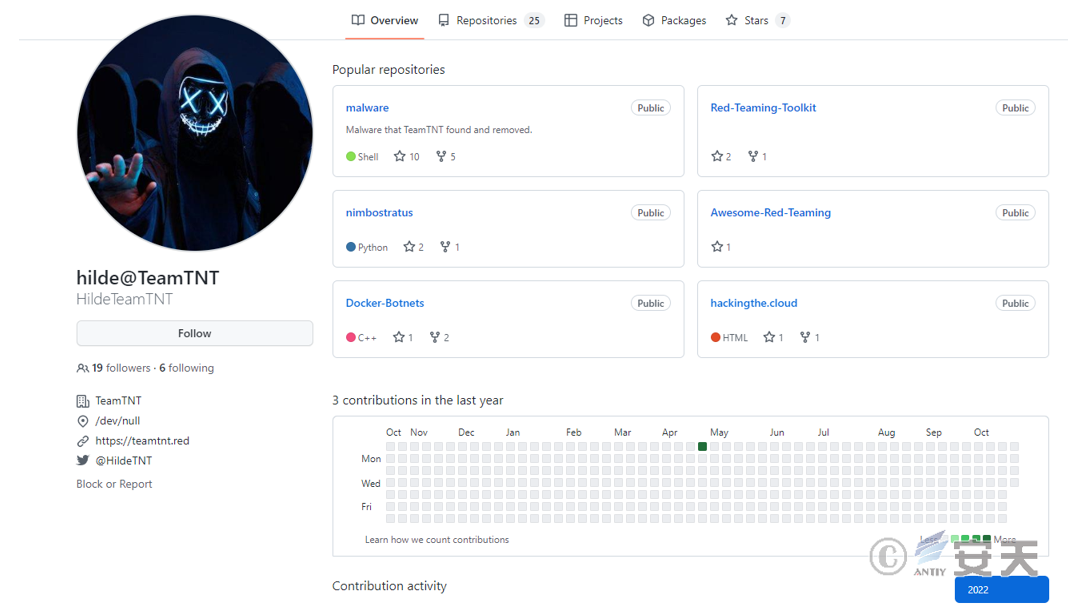Click the repository count badge 25
The height and width of the screenshot is (611, 1068).
point(534,20)
